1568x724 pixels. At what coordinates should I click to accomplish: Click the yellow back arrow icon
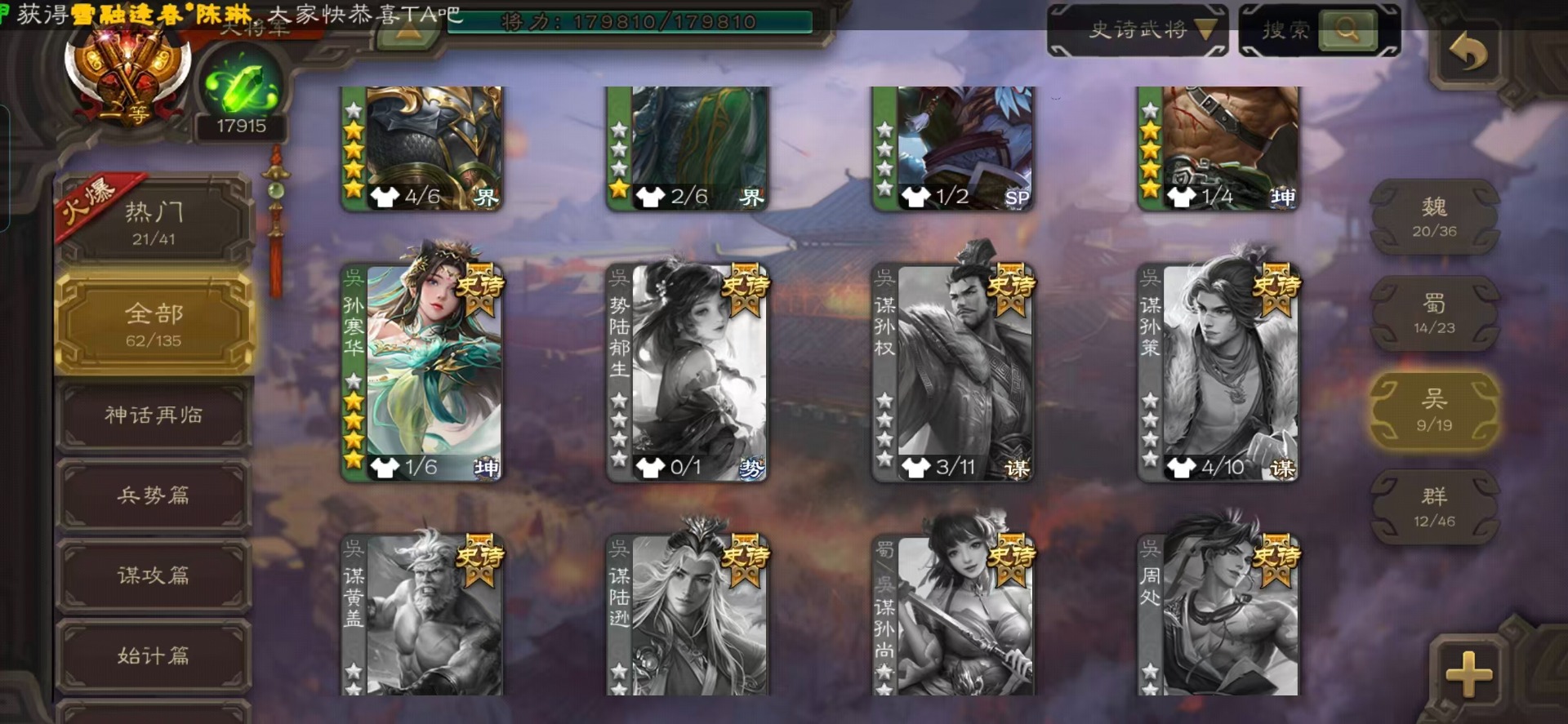[x=1468, y=54]
